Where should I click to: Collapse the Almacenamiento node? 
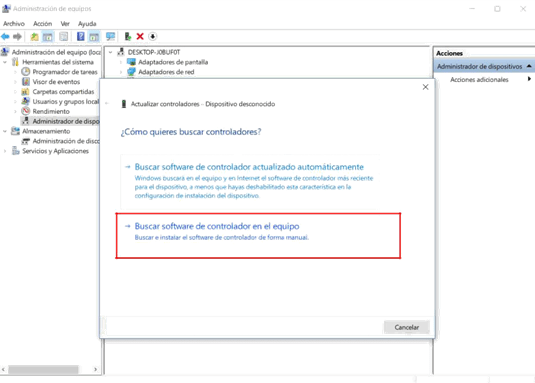tap(5, 131)
